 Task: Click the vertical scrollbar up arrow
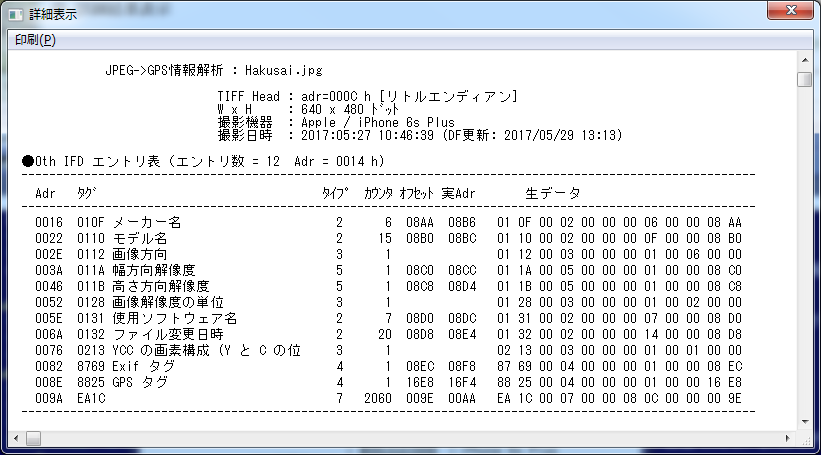click(804, 62)
